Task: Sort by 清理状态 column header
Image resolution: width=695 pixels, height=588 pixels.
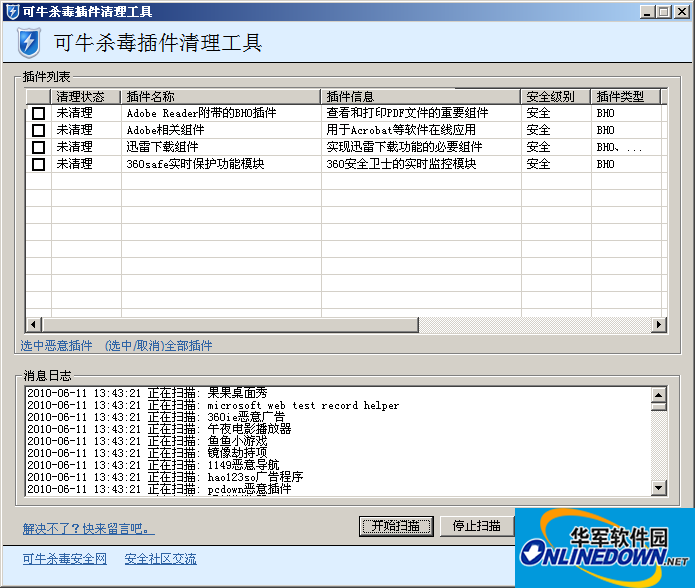Action: coord(86,97)
